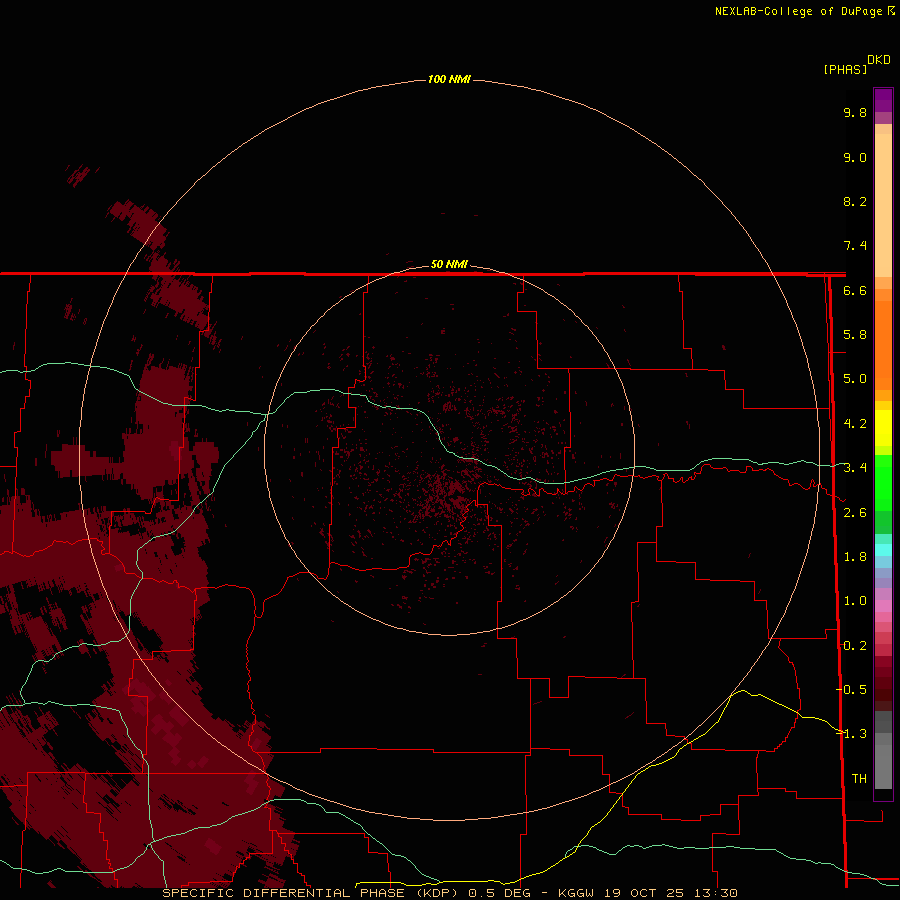Select the -1.3 legend value

852,734
